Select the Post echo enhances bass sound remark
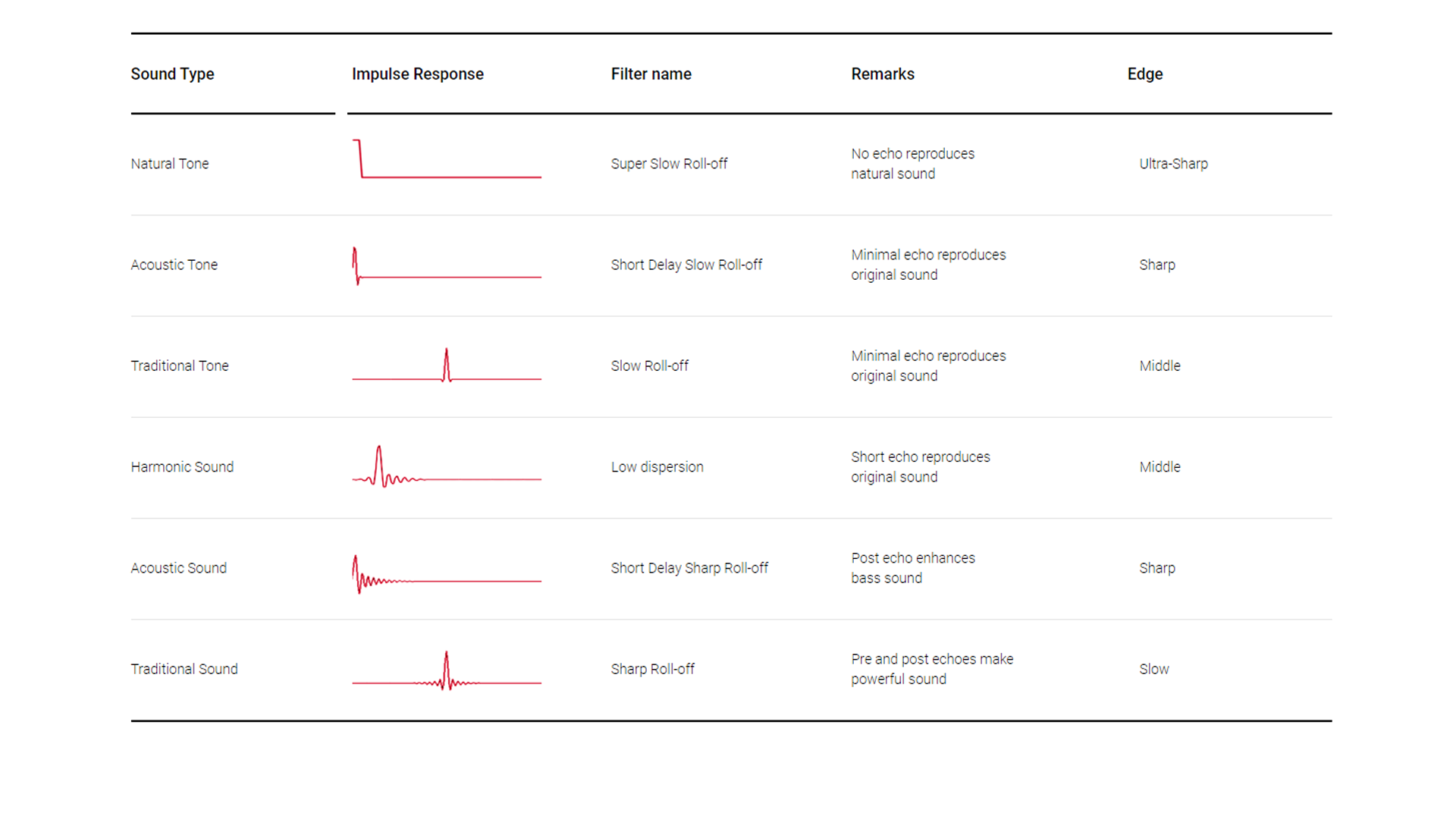 click(x=912, y=568)
